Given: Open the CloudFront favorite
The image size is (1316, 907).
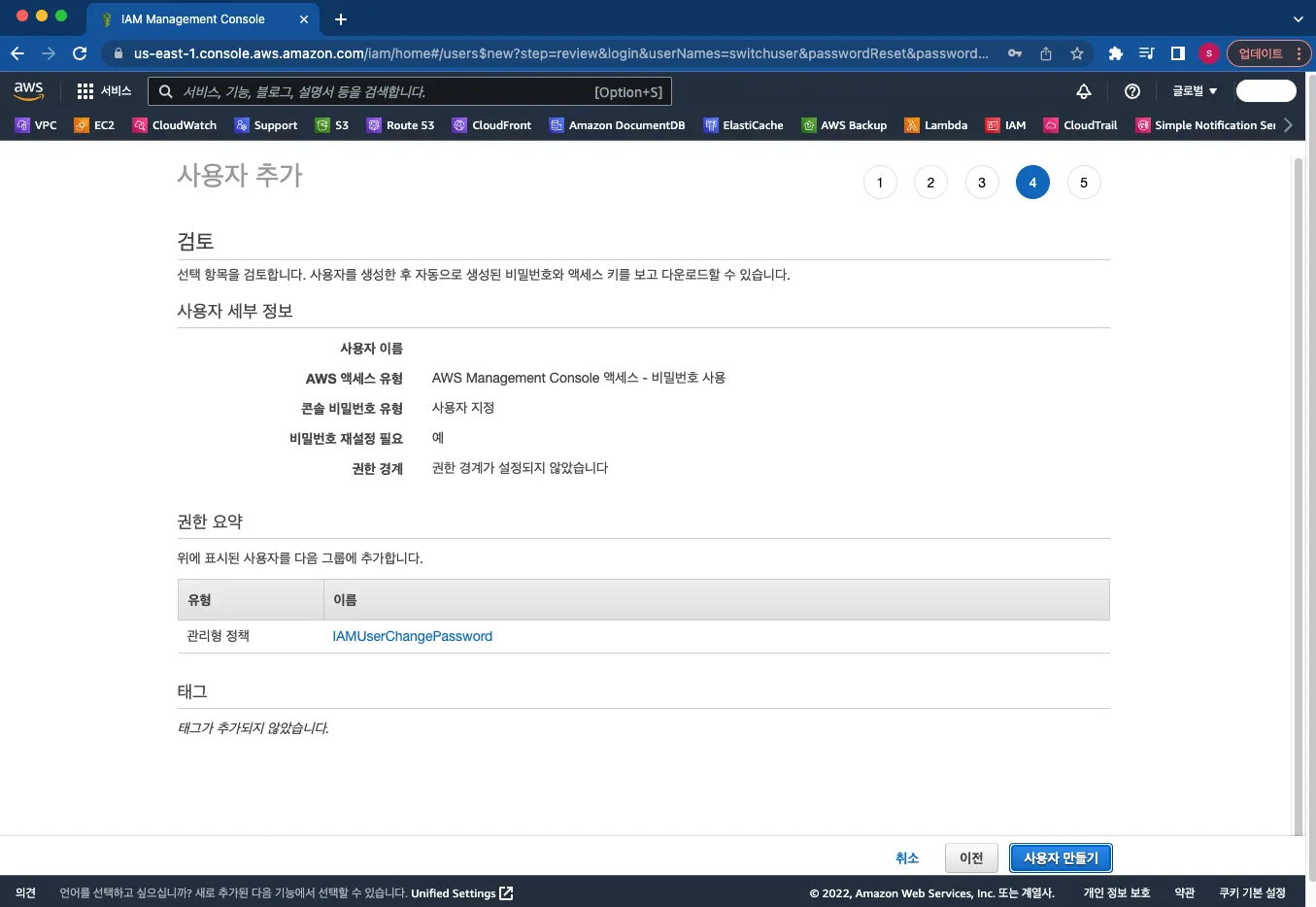Looking at the screenshot, I should pos(492,125).
